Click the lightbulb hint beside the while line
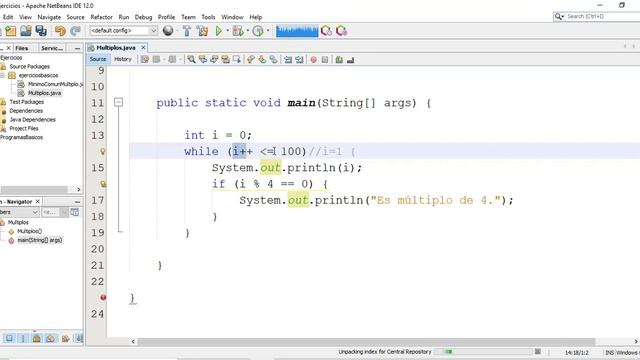The image size is (640, 360). 103,151
